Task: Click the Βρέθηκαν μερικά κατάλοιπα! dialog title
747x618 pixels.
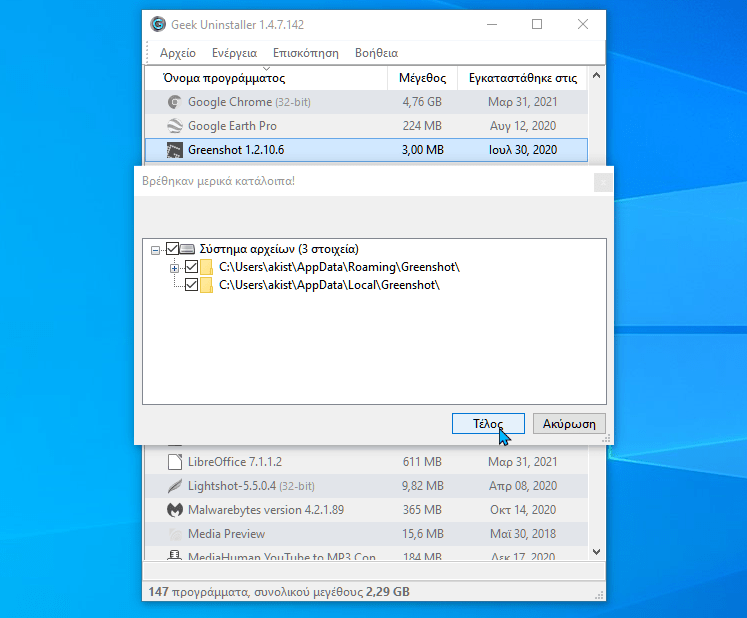Action: click(x=219, y=181)
